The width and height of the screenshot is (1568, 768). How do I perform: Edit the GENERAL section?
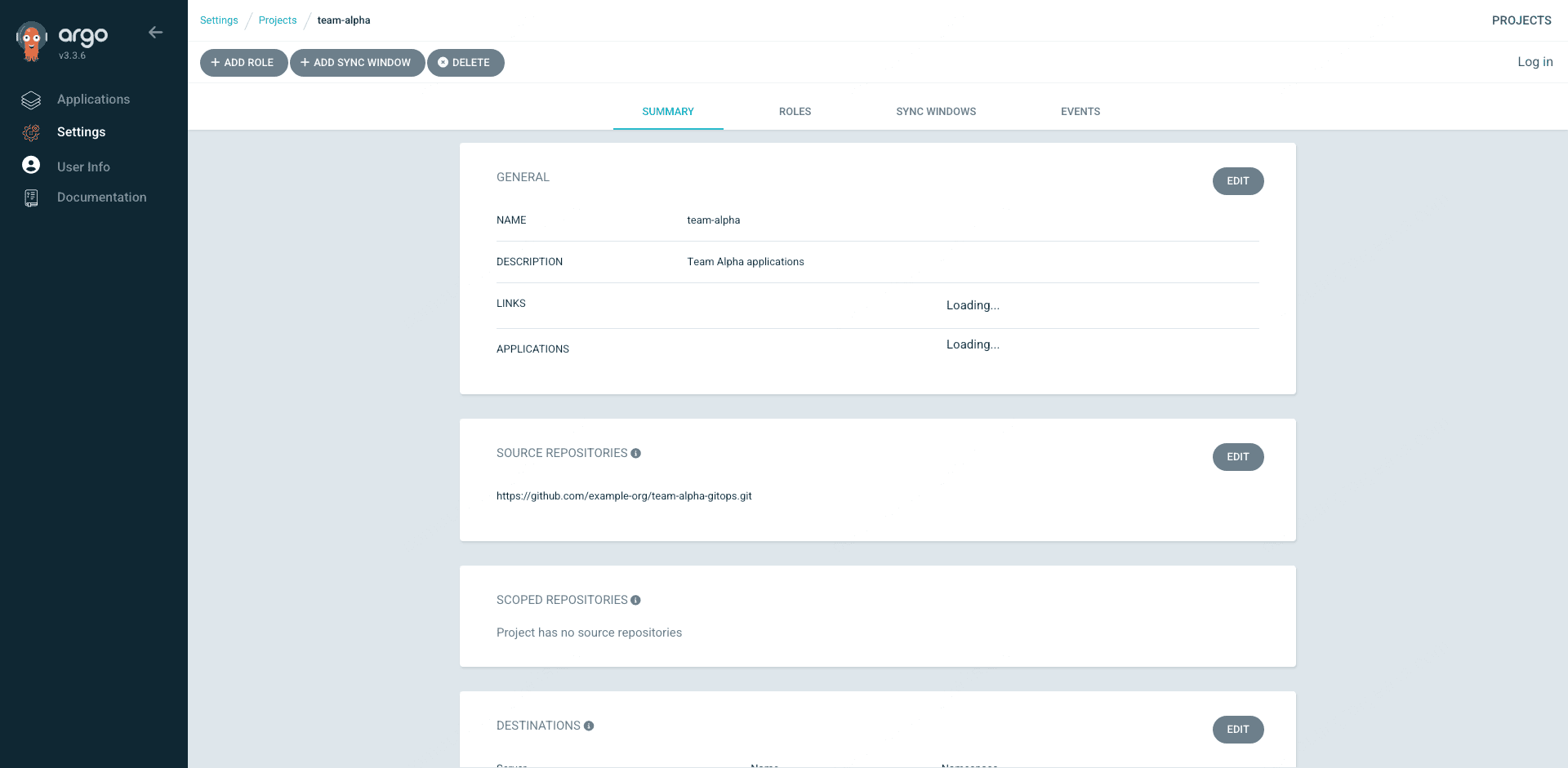(x=1237, y=180)
